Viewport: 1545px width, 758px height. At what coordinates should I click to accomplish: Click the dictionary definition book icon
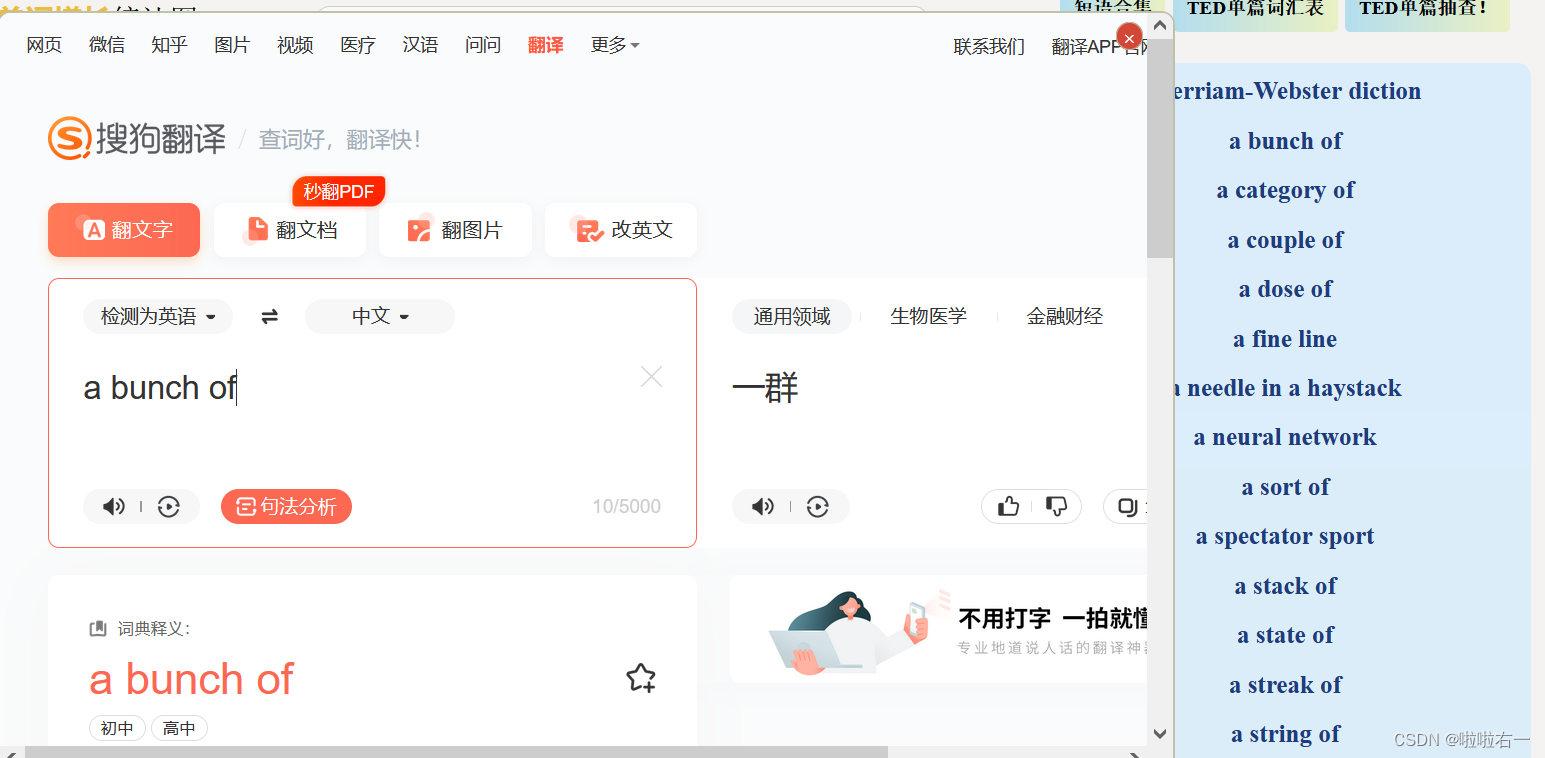[98, 629]
